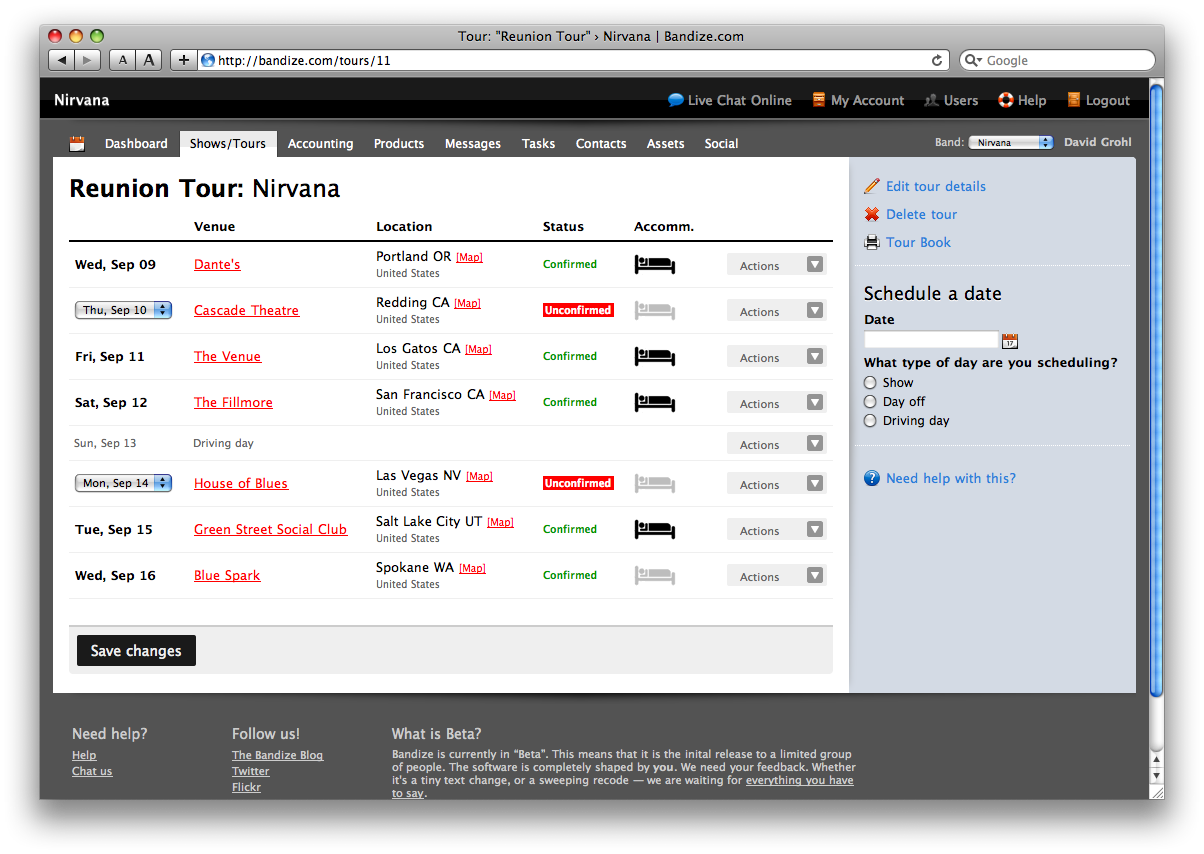Click the greyed bed icon for House of Blues
1204x854 pixels.
tap(655, 484)
